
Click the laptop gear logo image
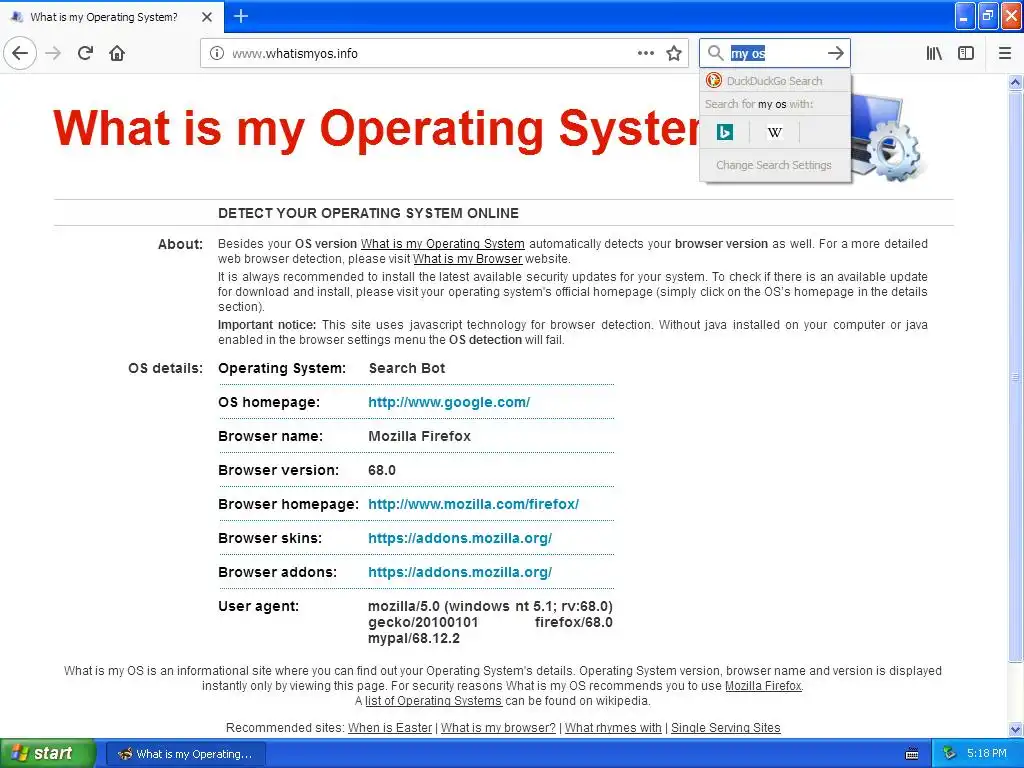pyautogui.click(x=888, y=137)
